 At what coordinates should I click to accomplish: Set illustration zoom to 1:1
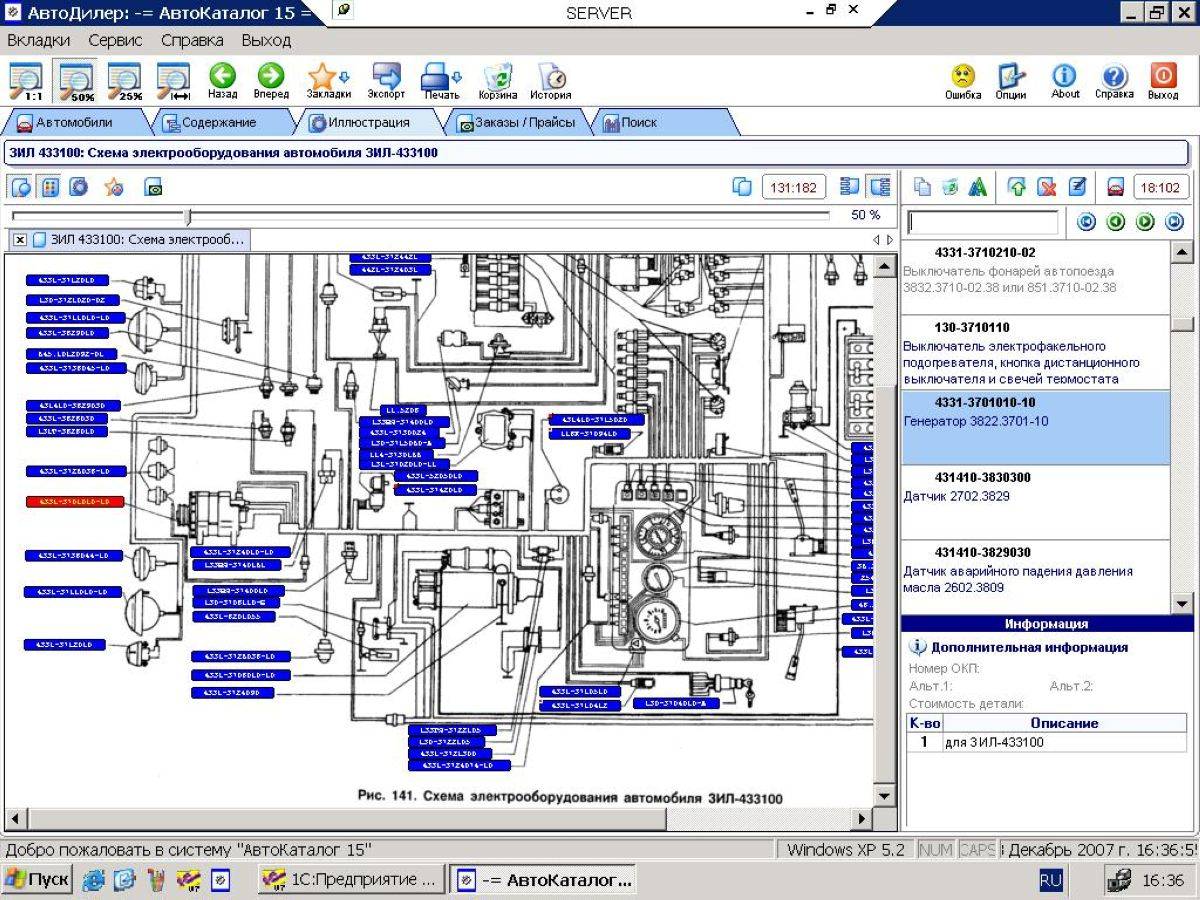pyautogui.click(x=26, y=80)
